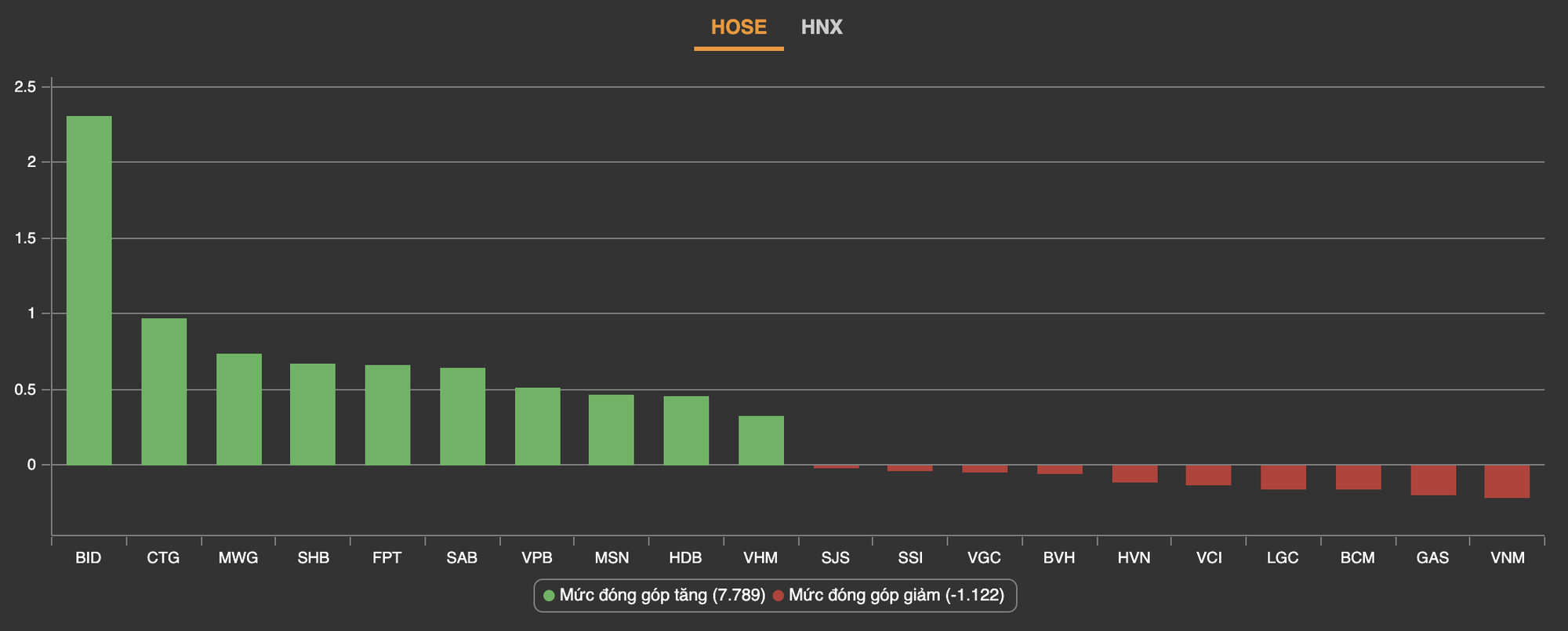Select the MSN bar
The height and width of the screenshot is (631, 1568).
(x=612, y=430)
